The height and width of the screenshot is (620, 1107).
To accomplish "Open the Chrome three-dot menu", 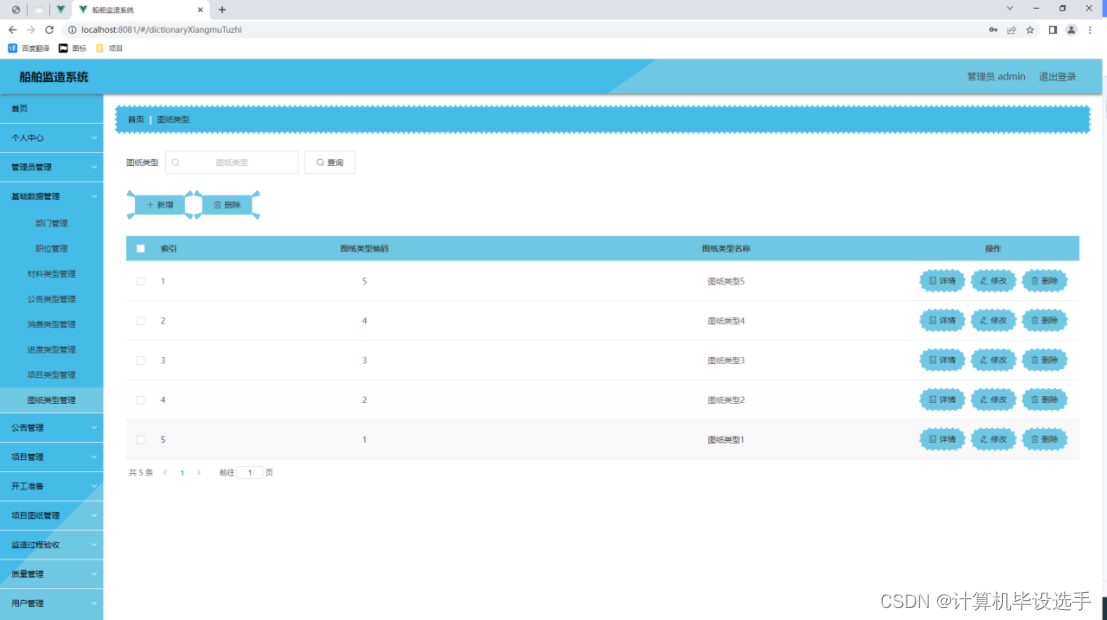I will (1090, 30).
